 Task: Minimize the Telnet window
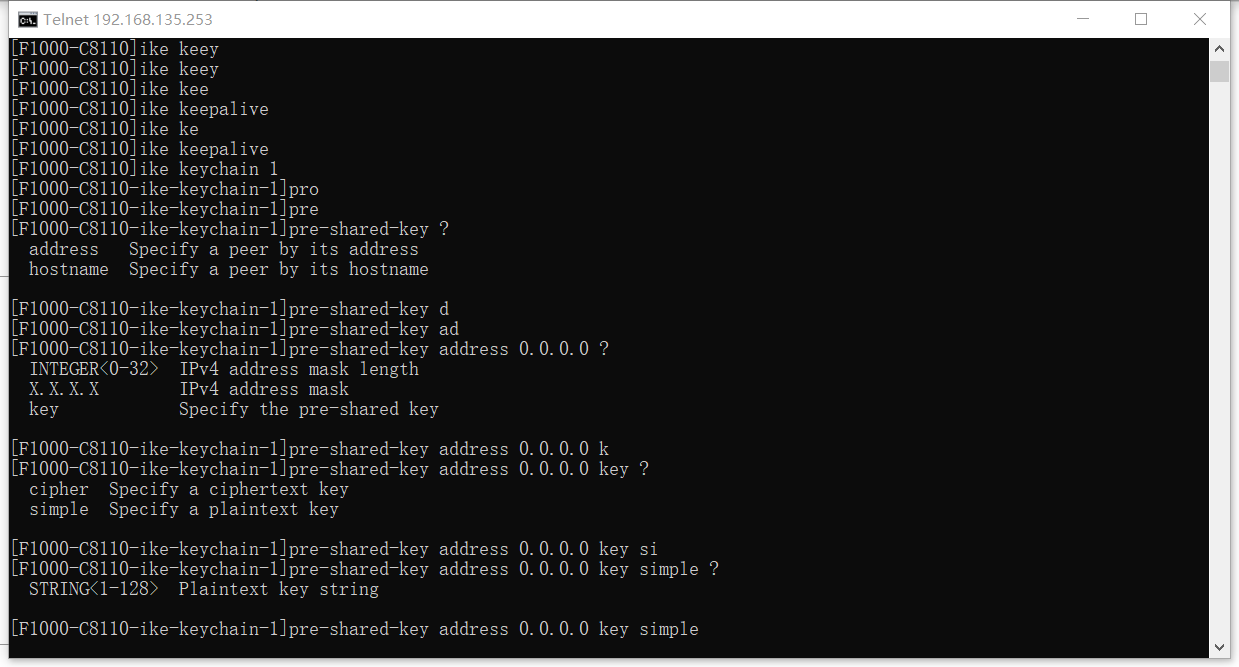pyautogui.click(x=1083, y=19)
